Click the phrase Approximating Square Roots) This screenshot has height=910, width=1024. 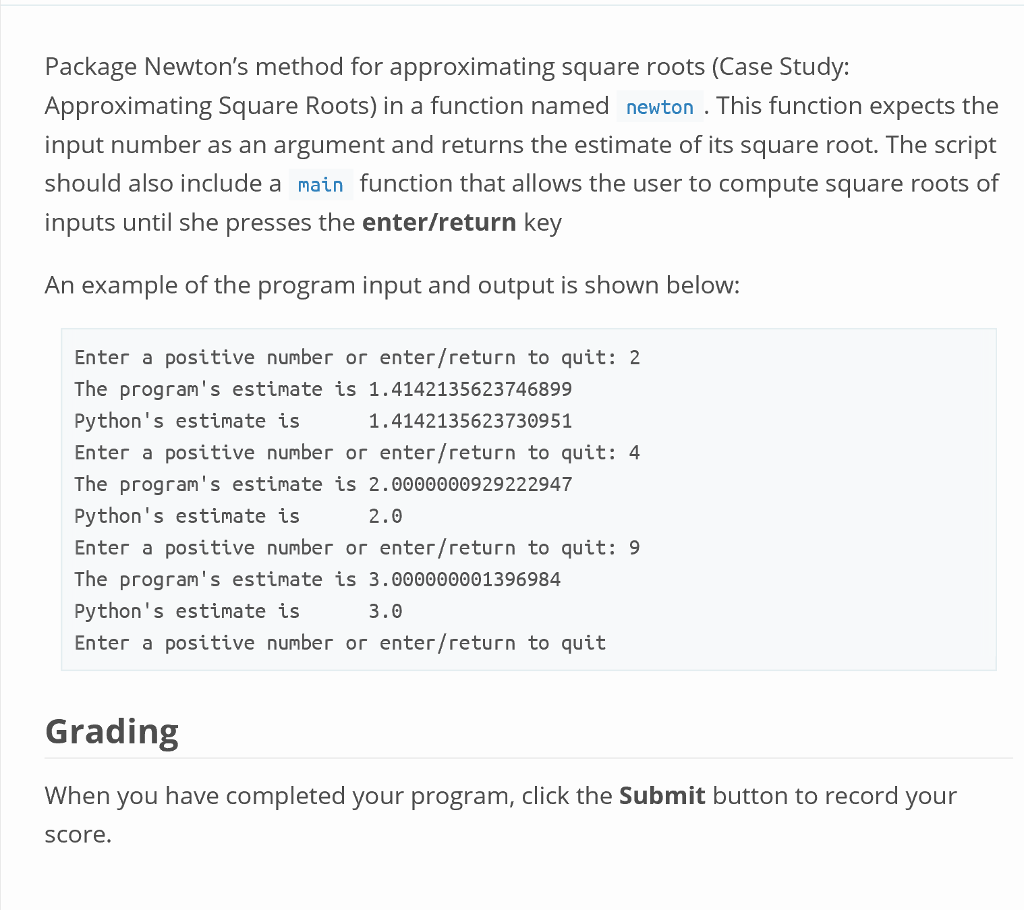[x=211, y=106]
